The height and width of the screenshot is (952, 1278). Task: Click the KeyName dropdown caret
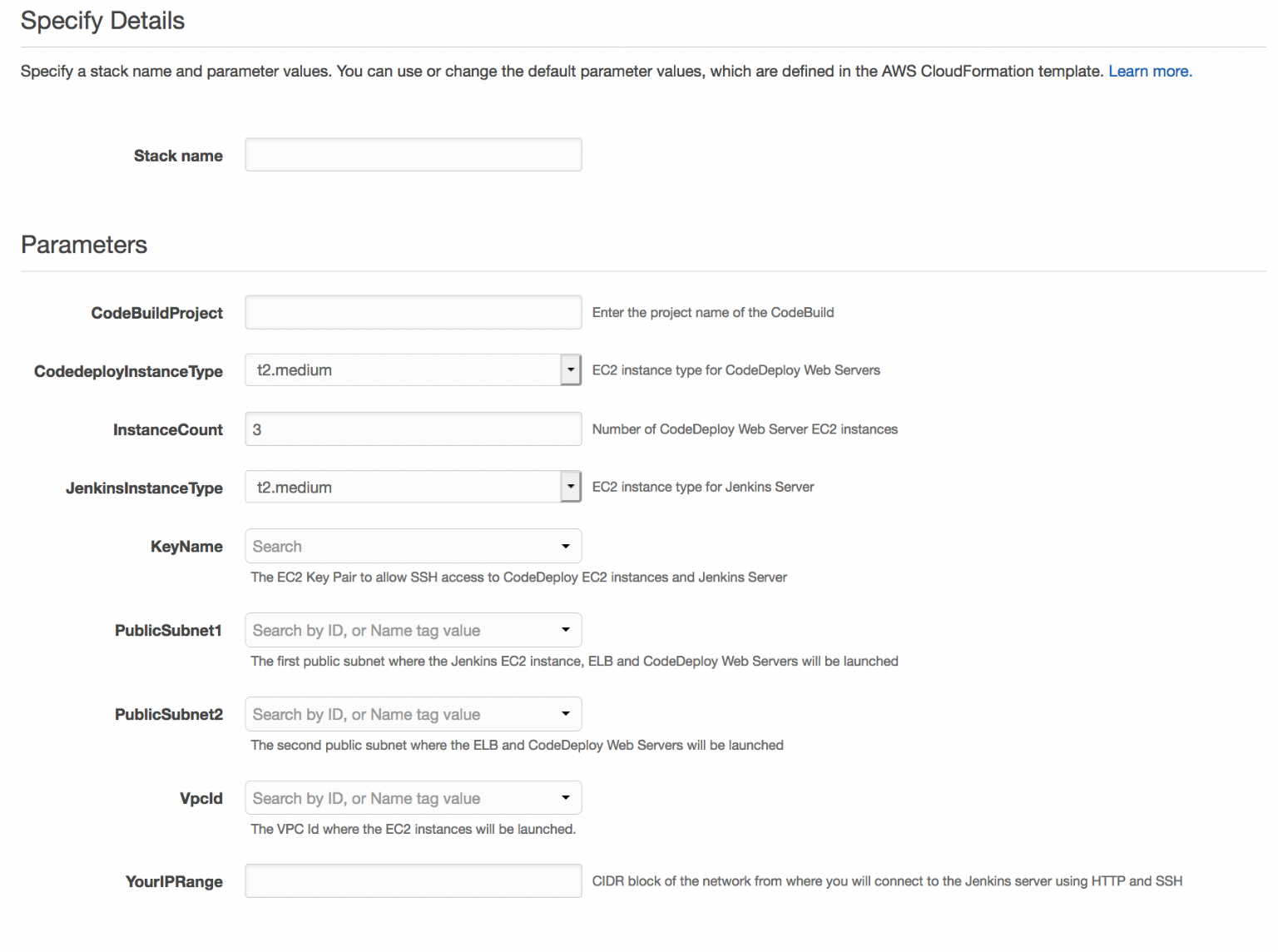click(566, 547)
